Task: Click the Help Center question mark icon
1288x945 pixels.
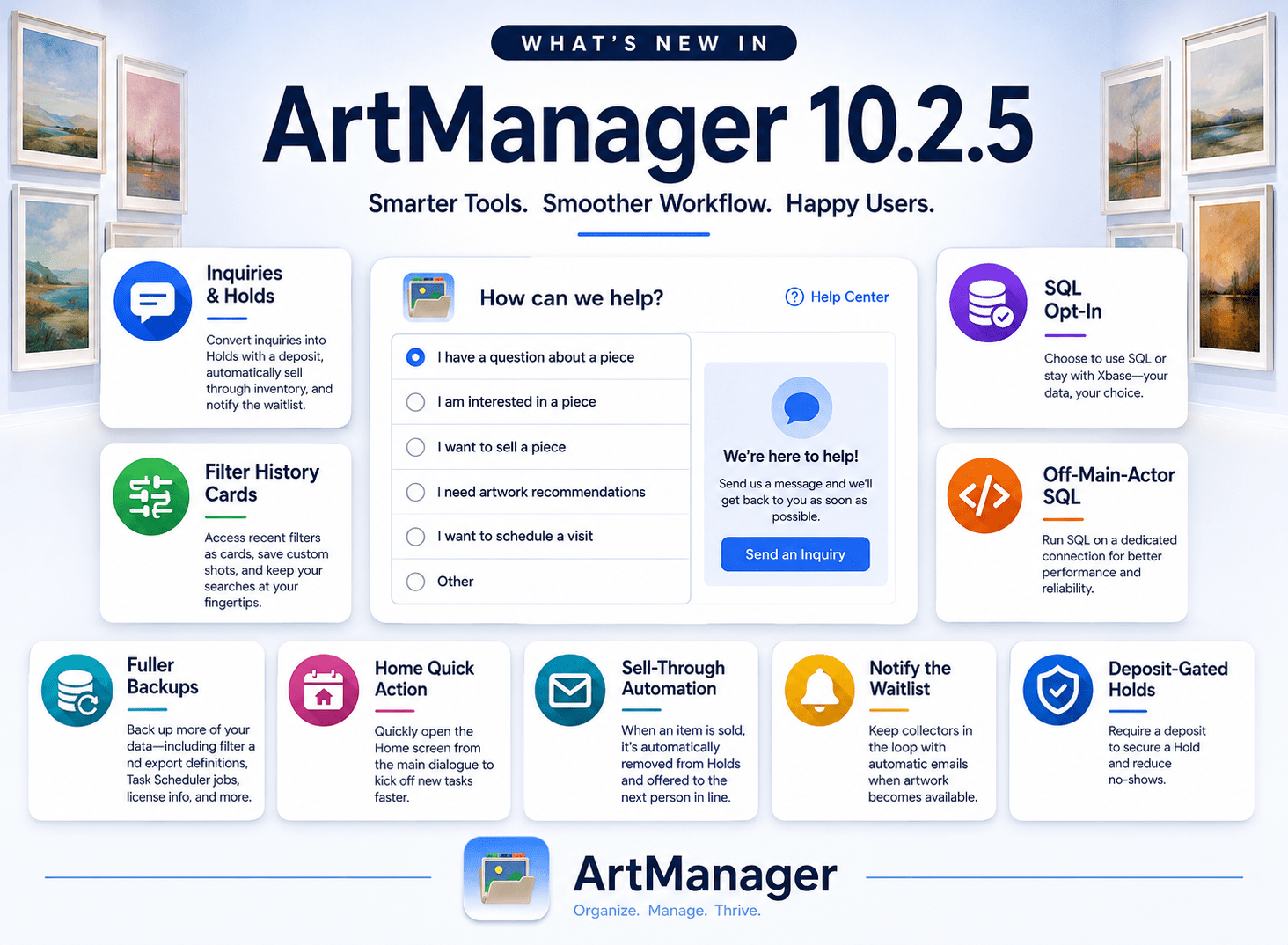Action: (794, 297)
